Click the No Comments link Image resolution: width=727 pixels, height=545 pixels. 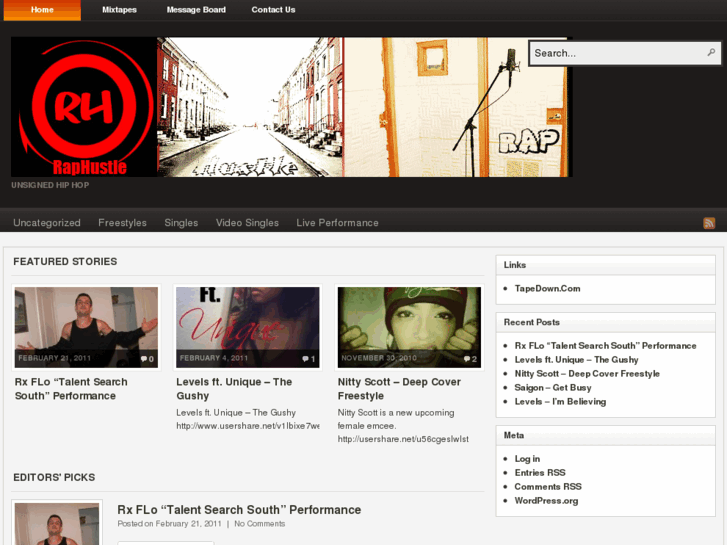pyautogui.click(x=260, y=524)
